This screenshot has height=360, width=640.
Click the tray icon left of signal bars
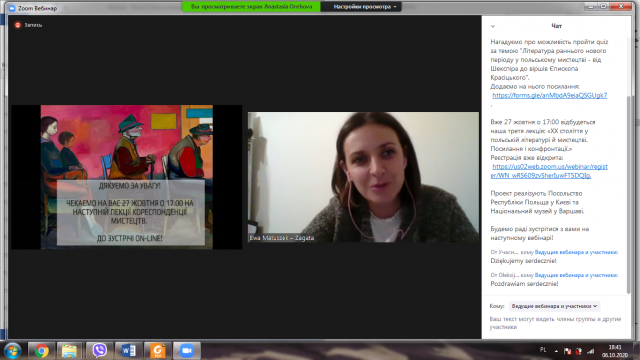[579, 351]
